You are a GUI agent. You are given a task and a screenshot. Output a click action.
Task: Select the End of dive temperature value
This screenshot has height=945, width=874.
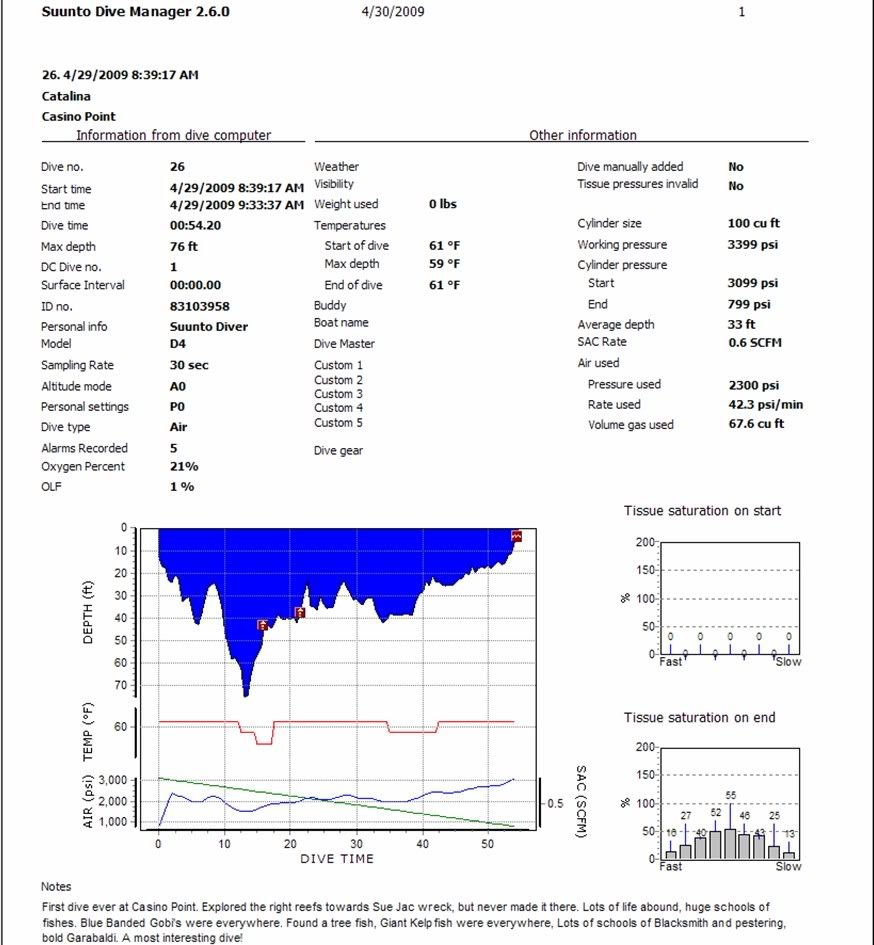coord(444,285)
